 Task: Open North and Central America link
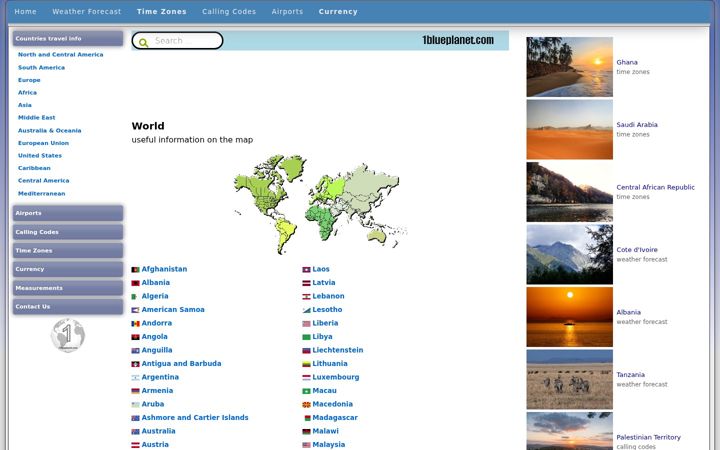(x=61, y=55)
